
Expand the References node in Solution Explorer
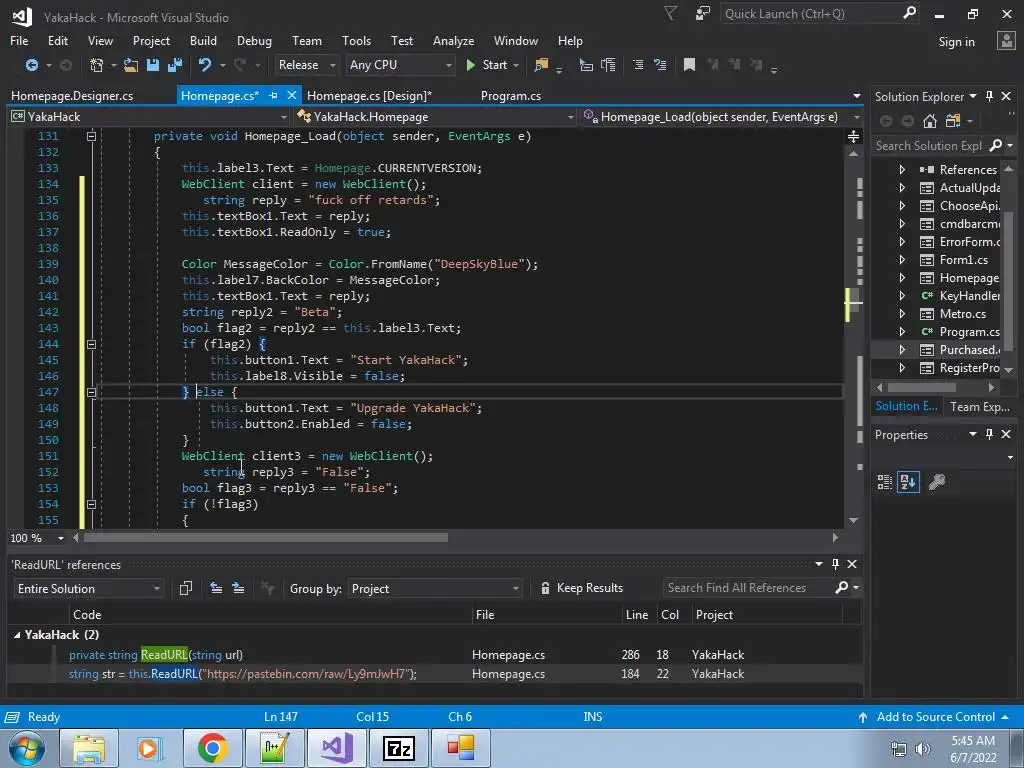click(902, 169)
